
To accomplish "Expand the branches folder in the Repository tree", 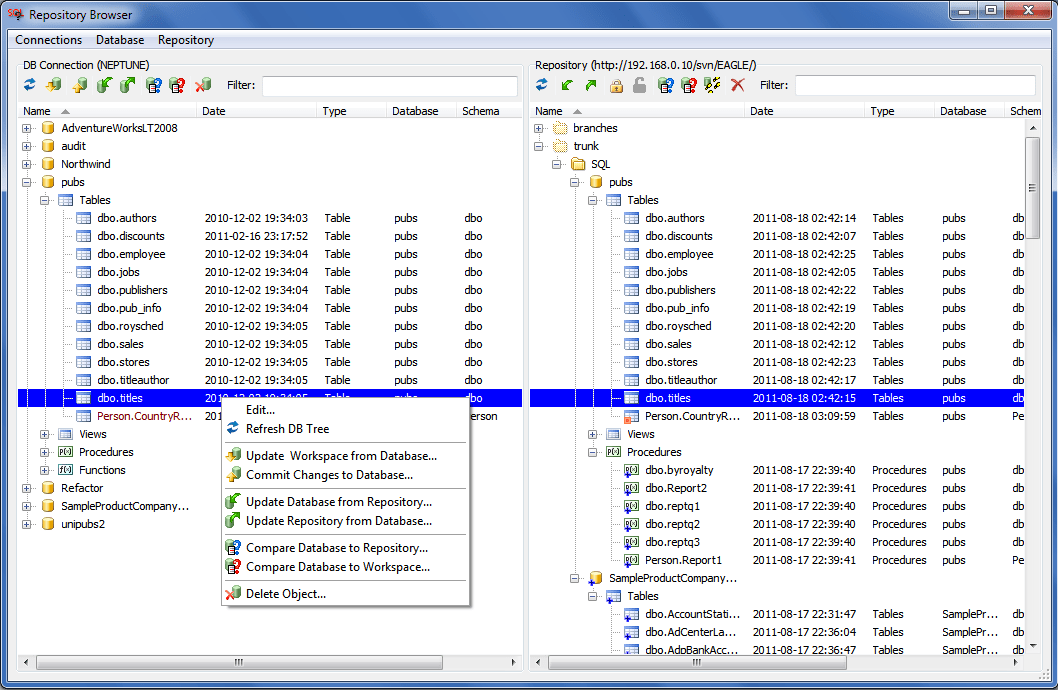I will point(539,128).
